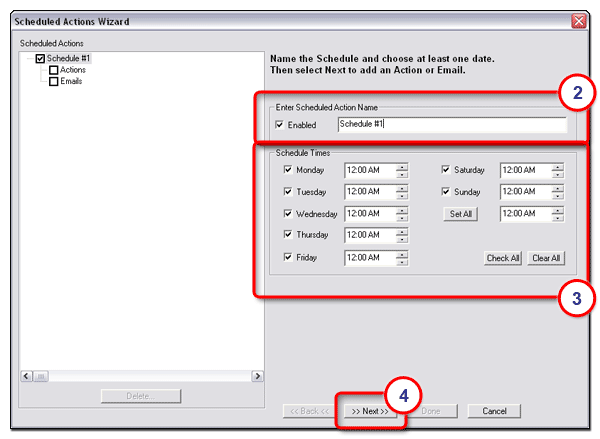The width and height of the screenshot is (600, 439).
Task: Increase Tuesday time with up spinner arrow
Action: pos(402,188)
